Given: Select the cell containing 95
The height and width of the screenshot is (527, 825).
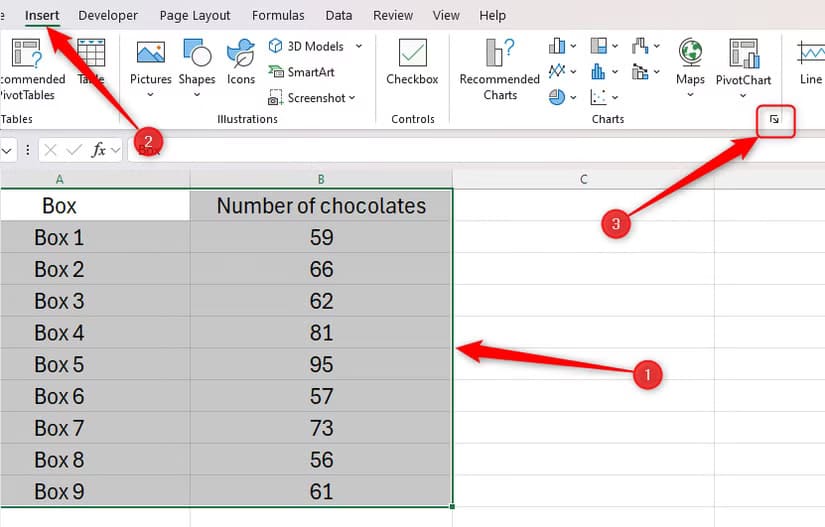Looking at the screenshot, I should click(321, 364).
